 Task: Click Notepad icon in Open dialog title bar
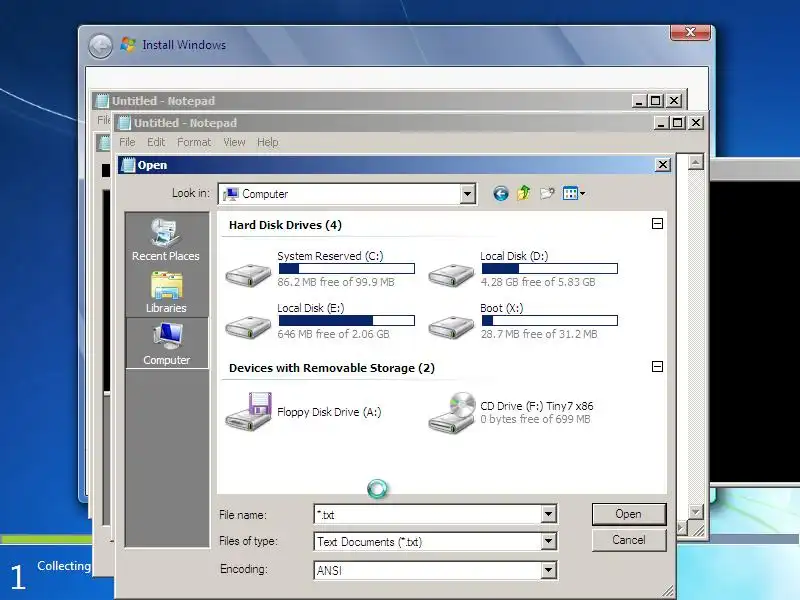pos(128,165)
